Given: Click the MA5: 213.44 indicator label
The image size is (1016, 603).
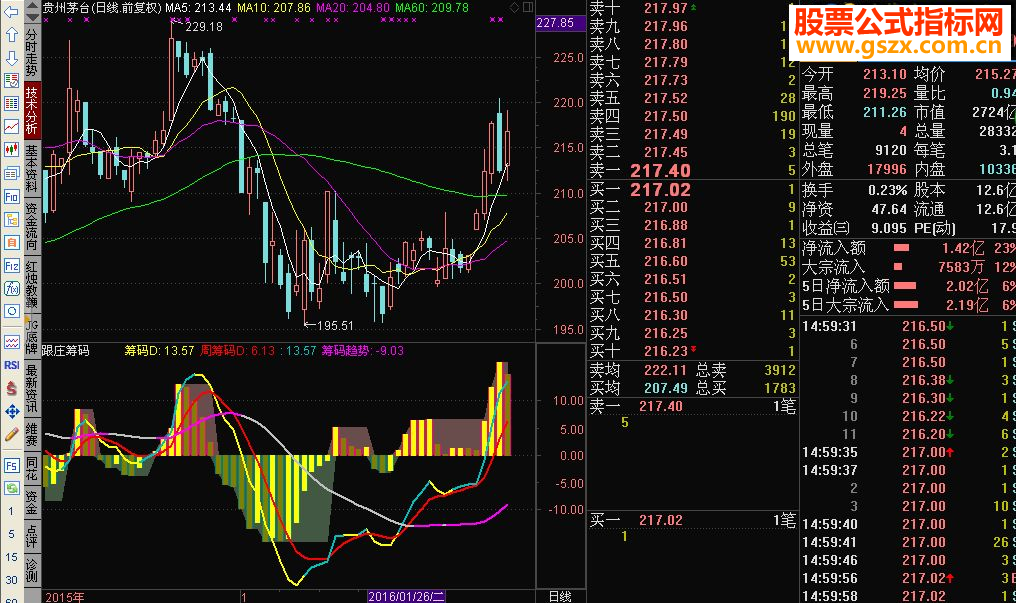Looking at the screenshot, I should [198, 8].
